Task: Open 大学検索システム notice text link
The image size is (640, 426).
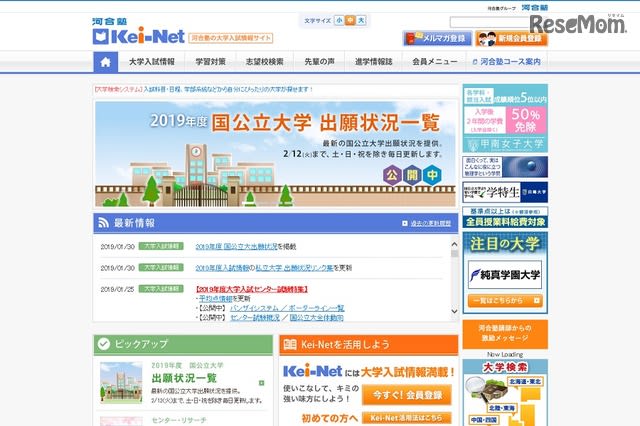Action: tap(204, 89)
